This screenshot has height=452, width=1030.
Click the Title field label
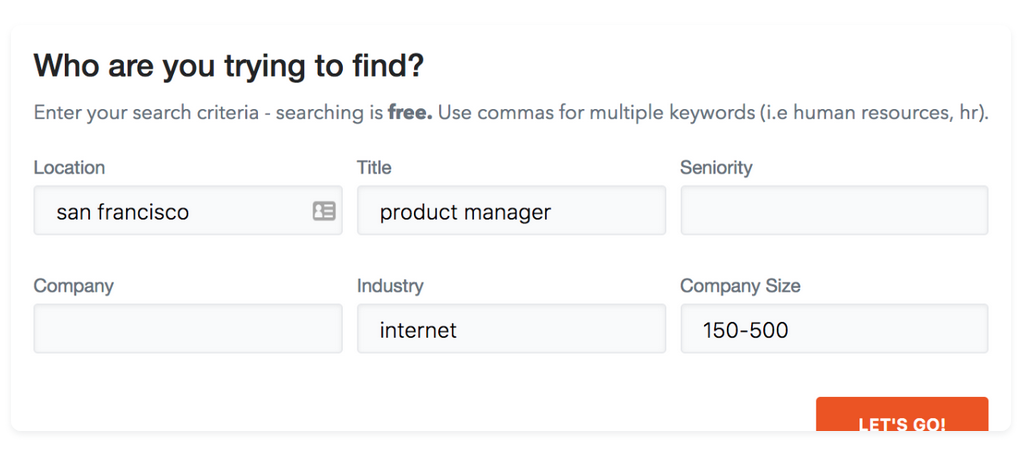(374, 168)
